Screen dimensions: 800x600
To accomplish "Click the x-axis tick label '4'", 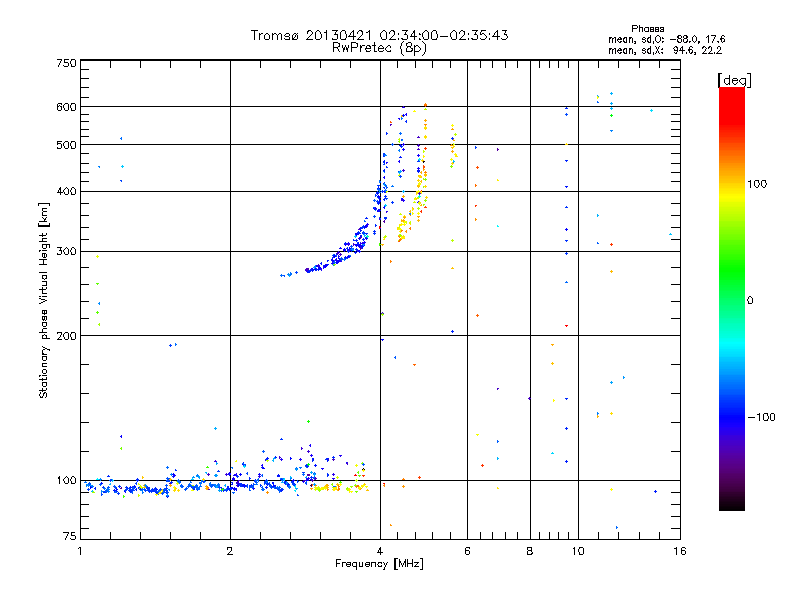I will coord(380,551).
